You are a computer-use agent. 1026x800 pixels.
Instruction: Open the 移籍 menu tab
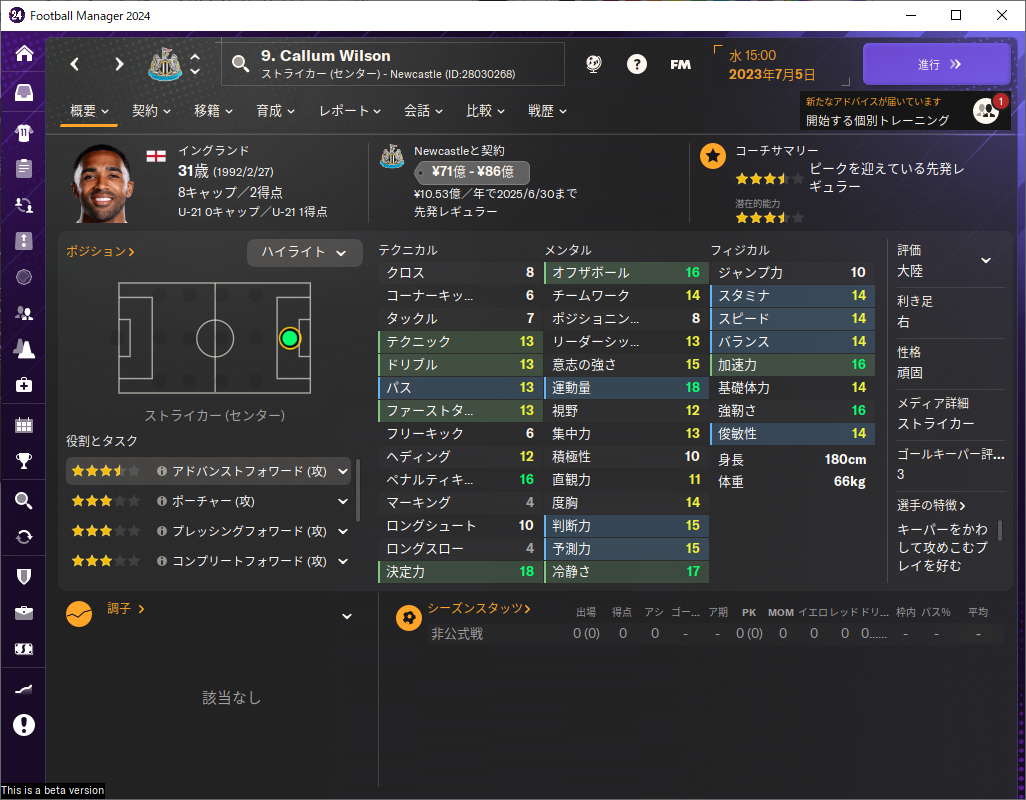pyautogui.click(x=213, y=111)
